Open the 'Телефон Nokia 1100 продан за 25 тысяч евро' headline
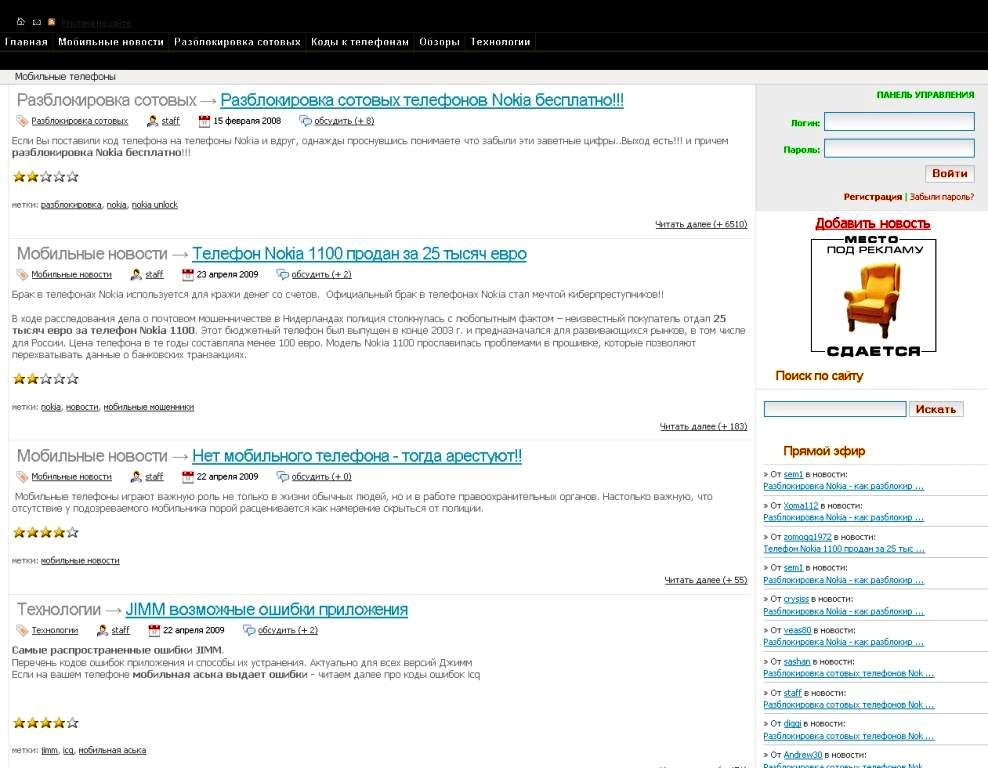Image resolution: width=988 pixels, height=768 pixels. coord(359,254)
